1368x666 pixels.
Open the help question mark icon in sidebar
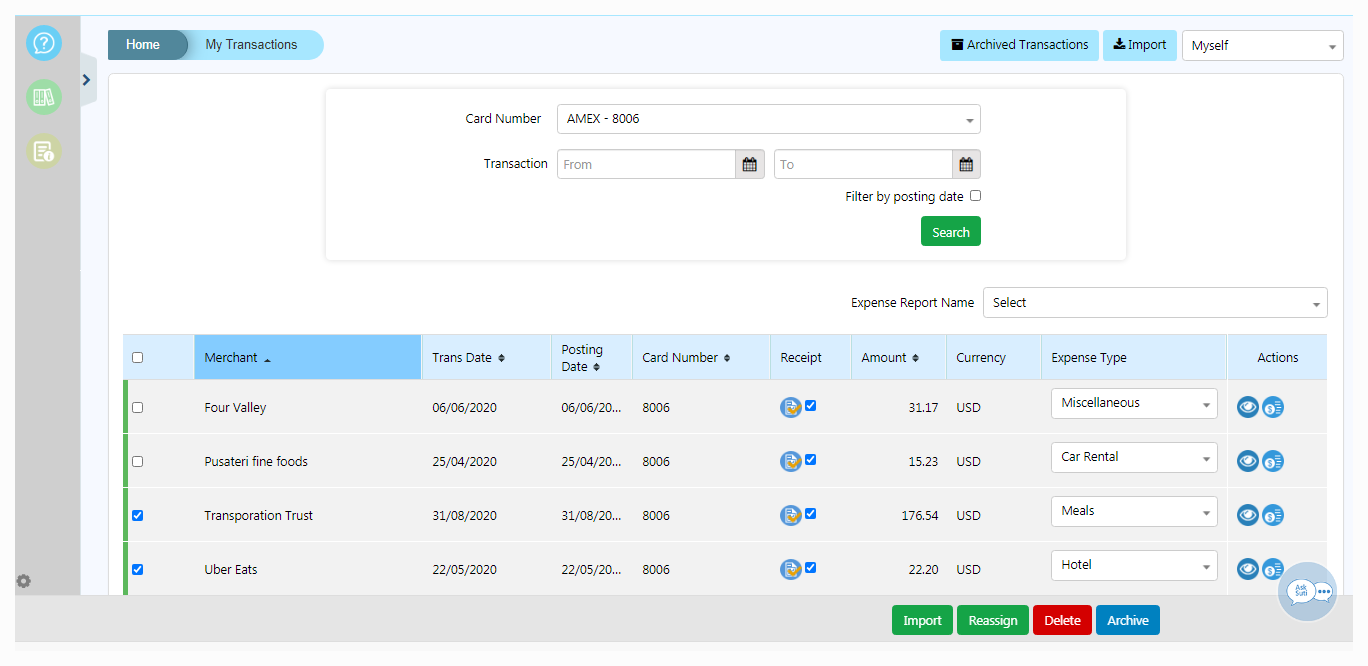tap(44, 44)
